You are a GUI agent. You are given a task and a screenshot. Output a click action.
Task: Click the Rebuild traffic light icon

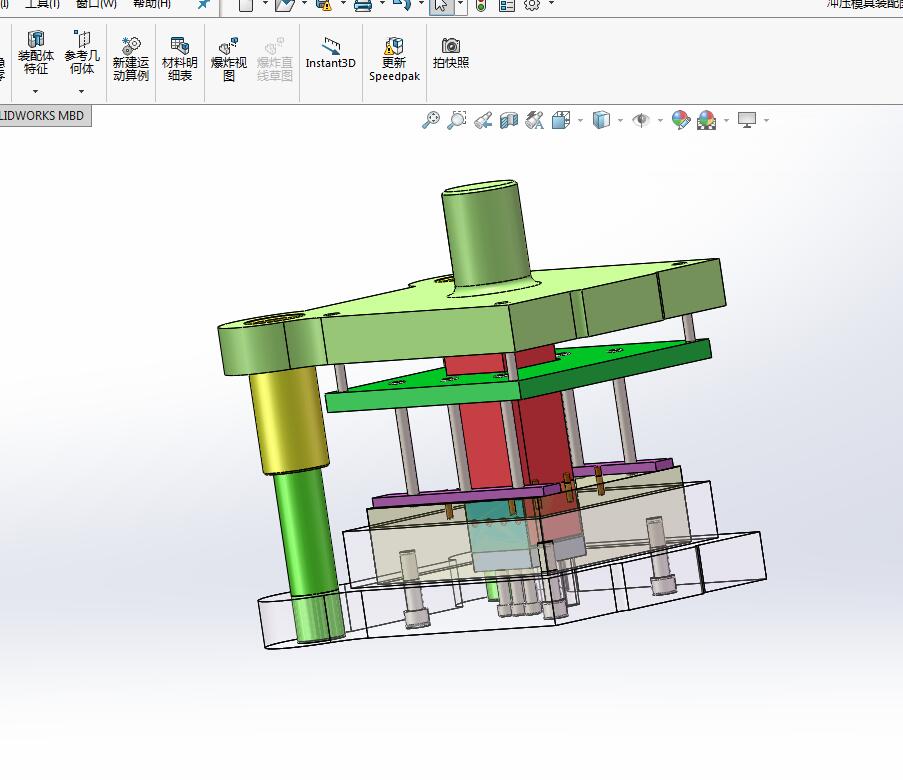point(481,6)
